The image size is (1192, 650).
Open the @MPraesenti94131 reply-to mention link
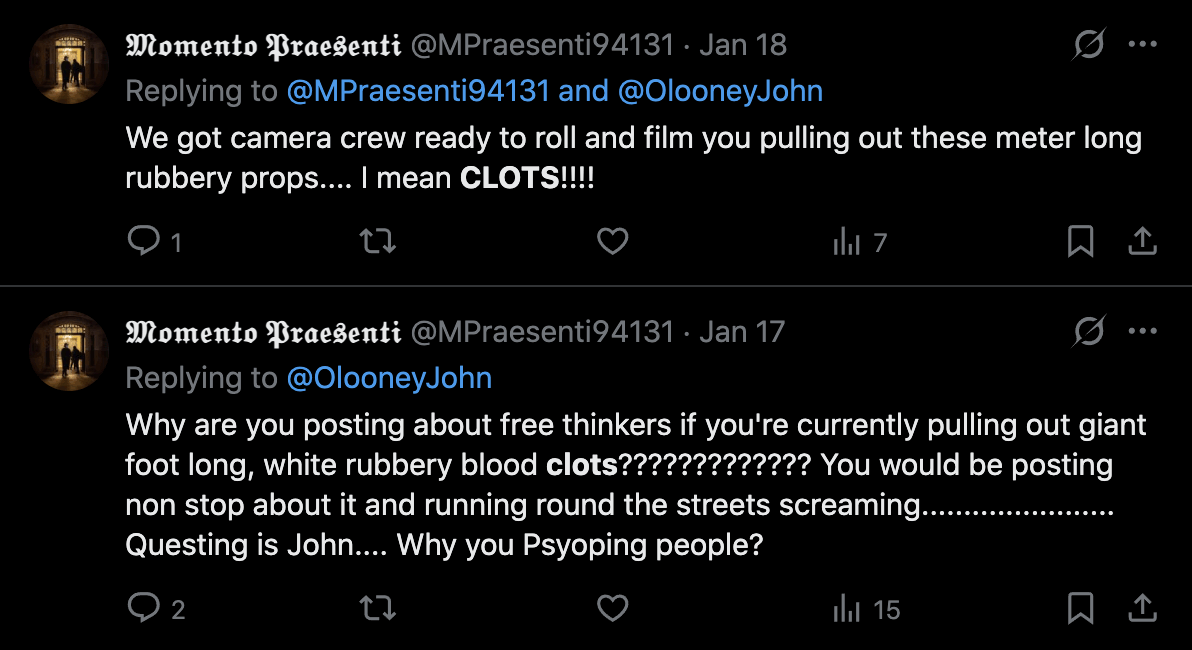(418, 92)
